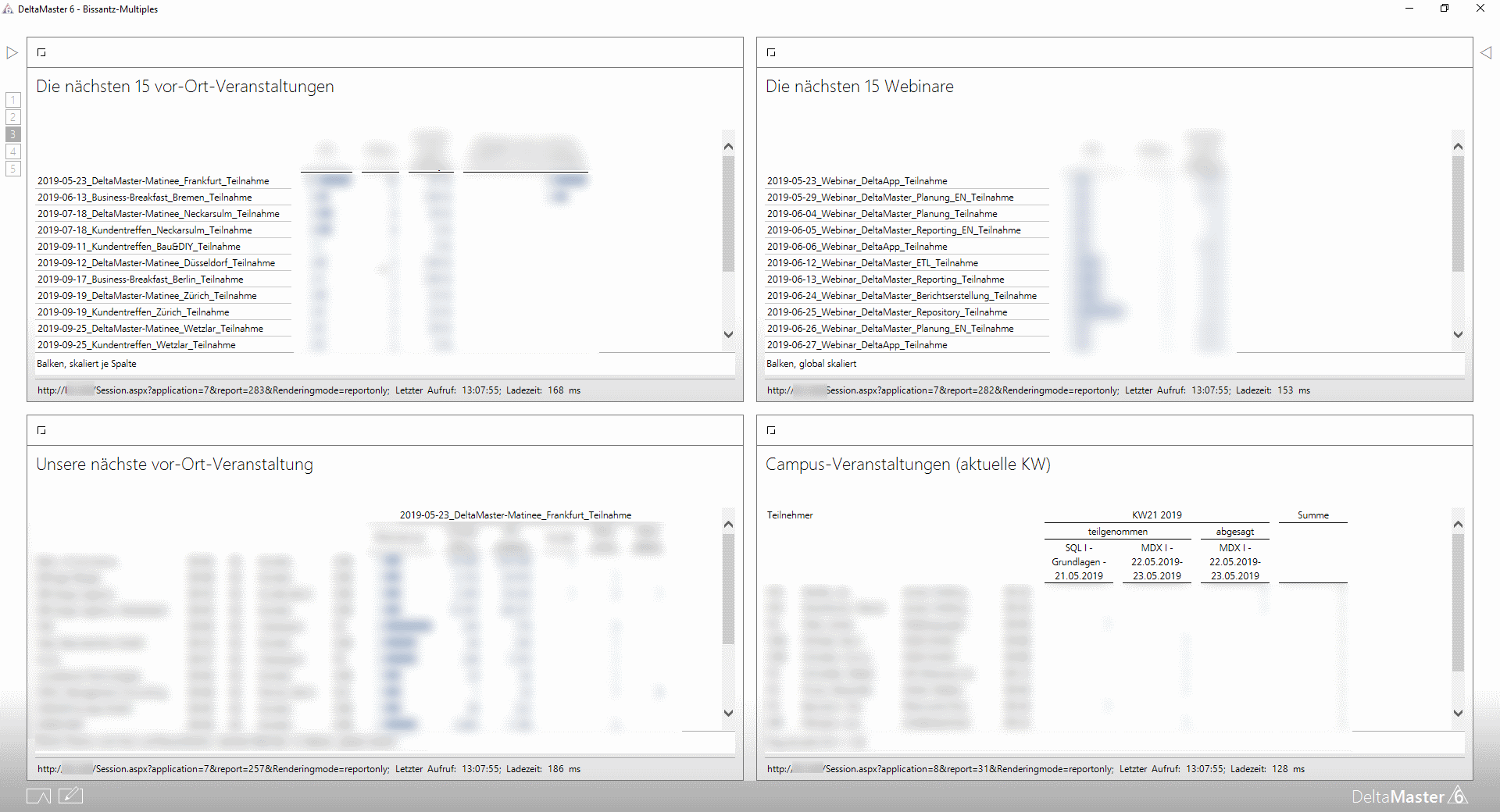The width and height of the screenshot is (1500, 812).
Task: Click the pencil edit icon at bottom left
Action: click(70, 796)
